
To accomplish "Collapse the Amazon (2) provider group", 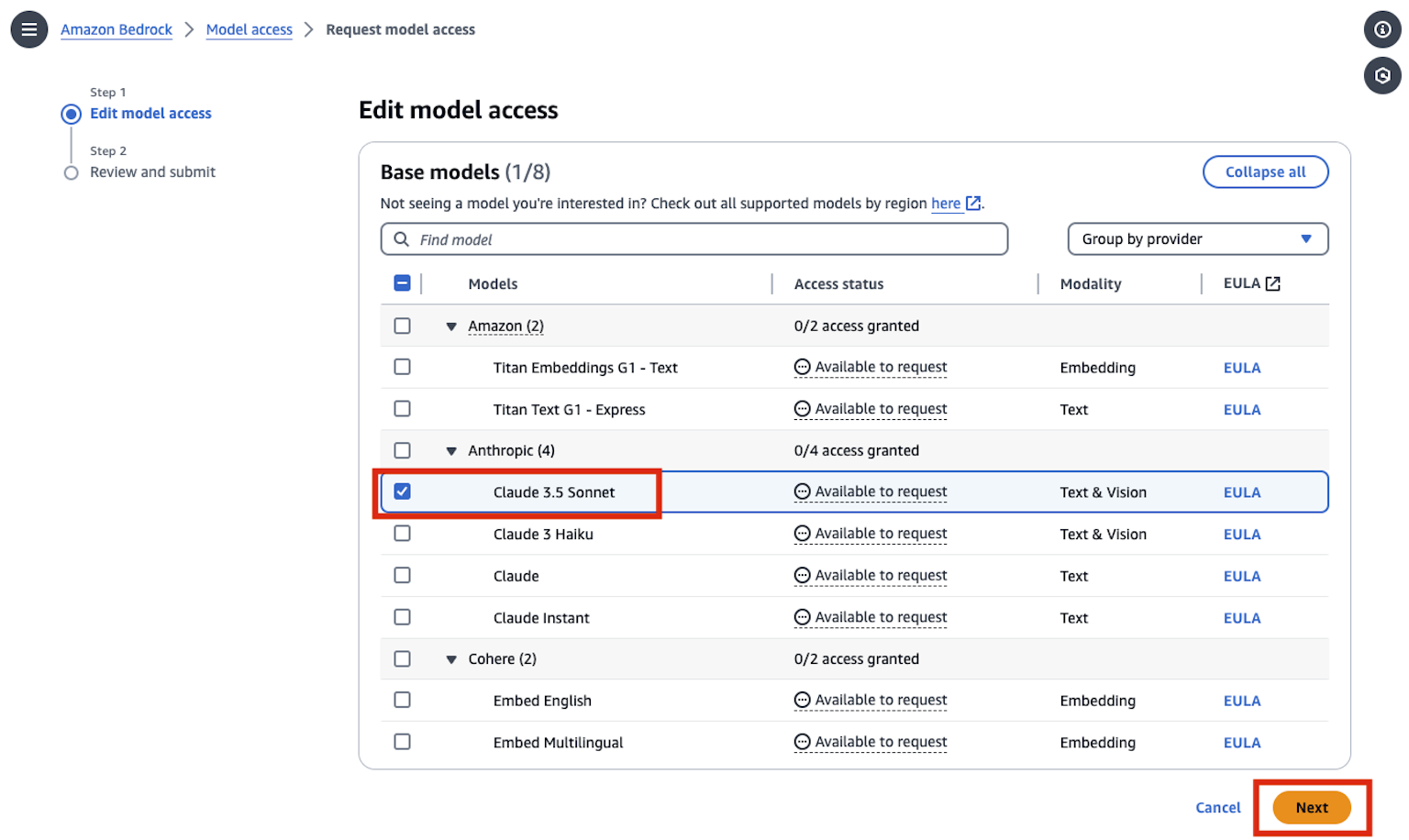I will tap(451, 326).
